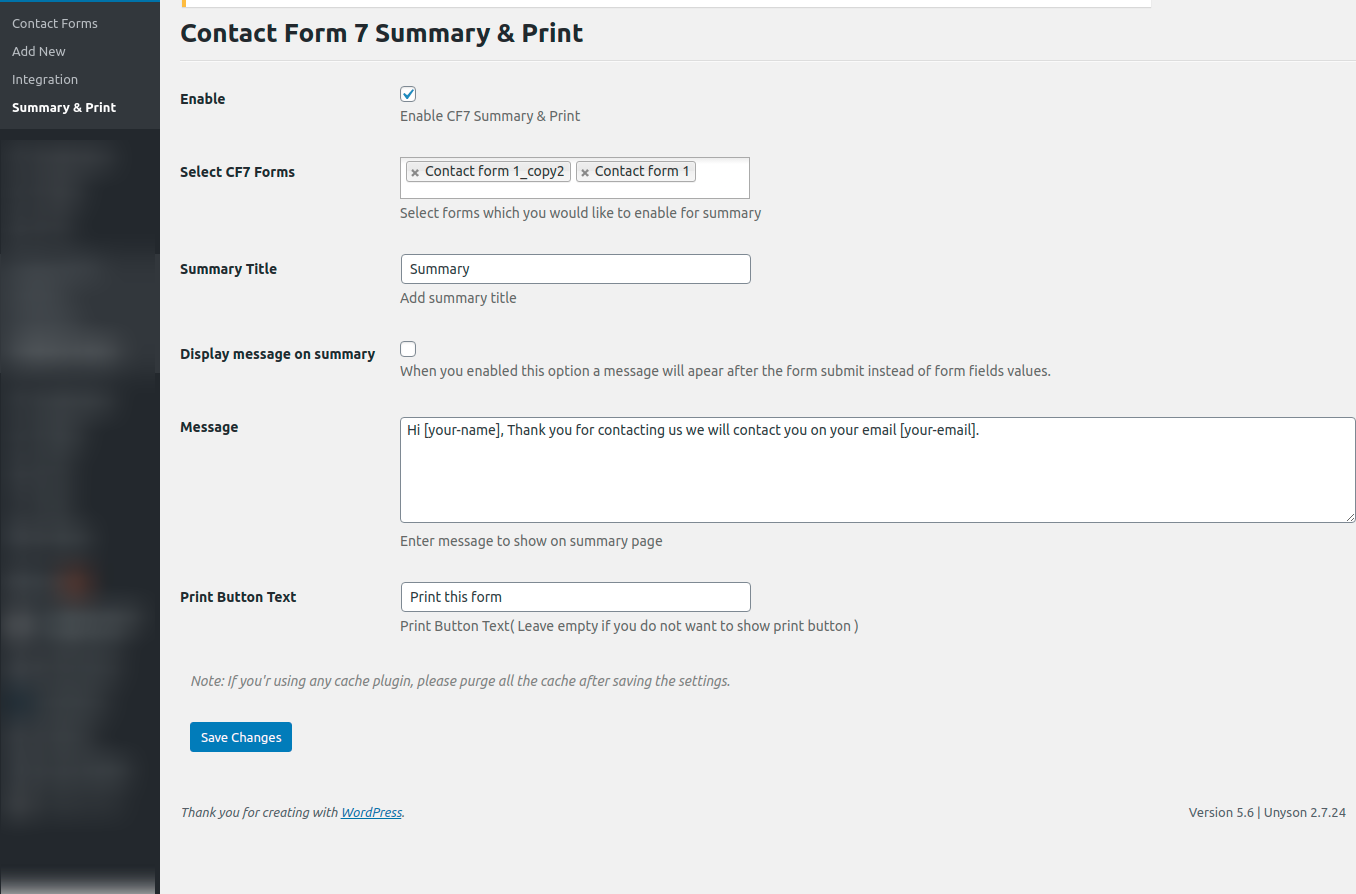
Task: Grab the Message textarea resize handle
Action: click(1349, 516)
